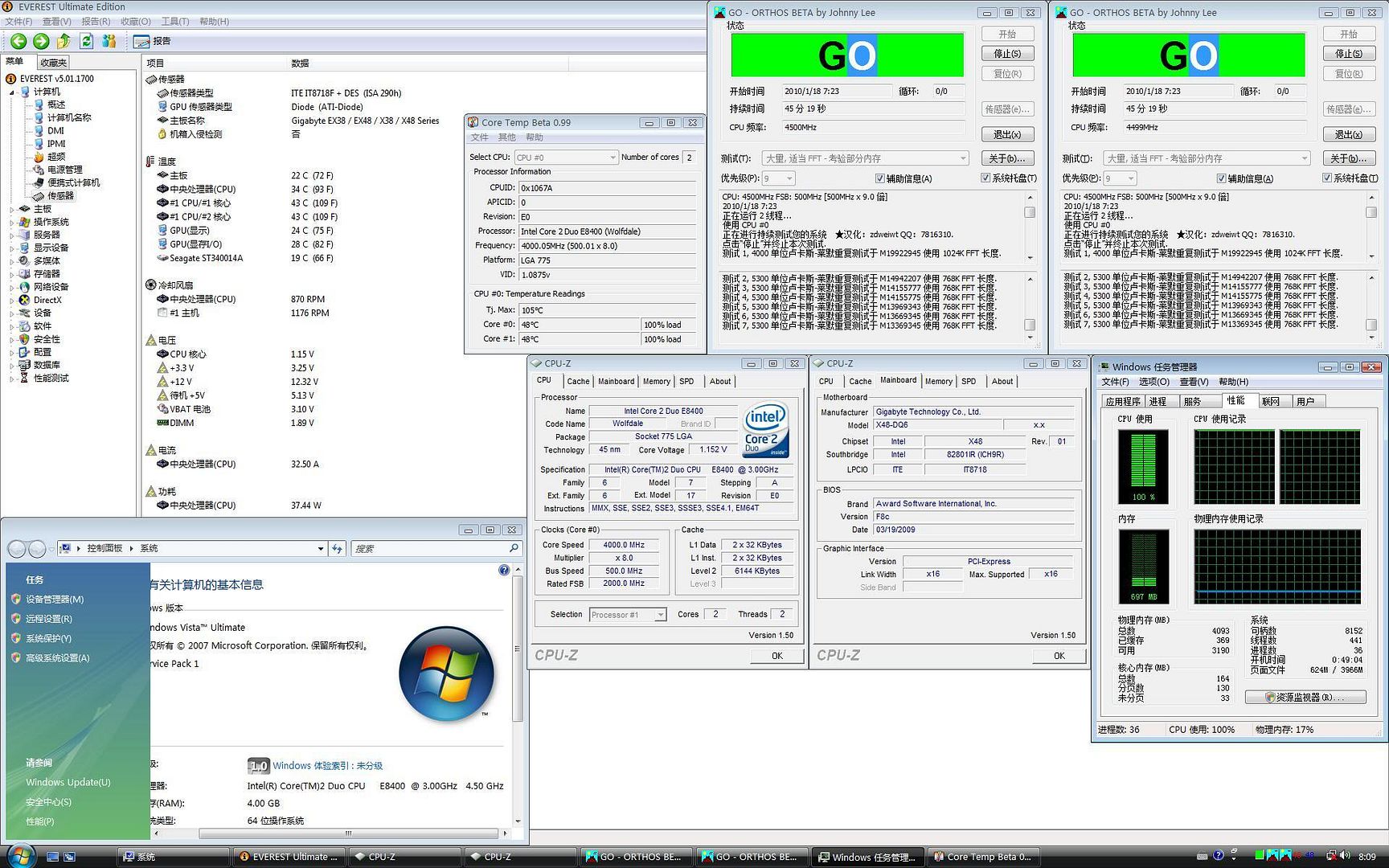Click the green Forward arrow in EVEREST toolbar
Viewport: 1389px width, 868px height.
(41, 41)
